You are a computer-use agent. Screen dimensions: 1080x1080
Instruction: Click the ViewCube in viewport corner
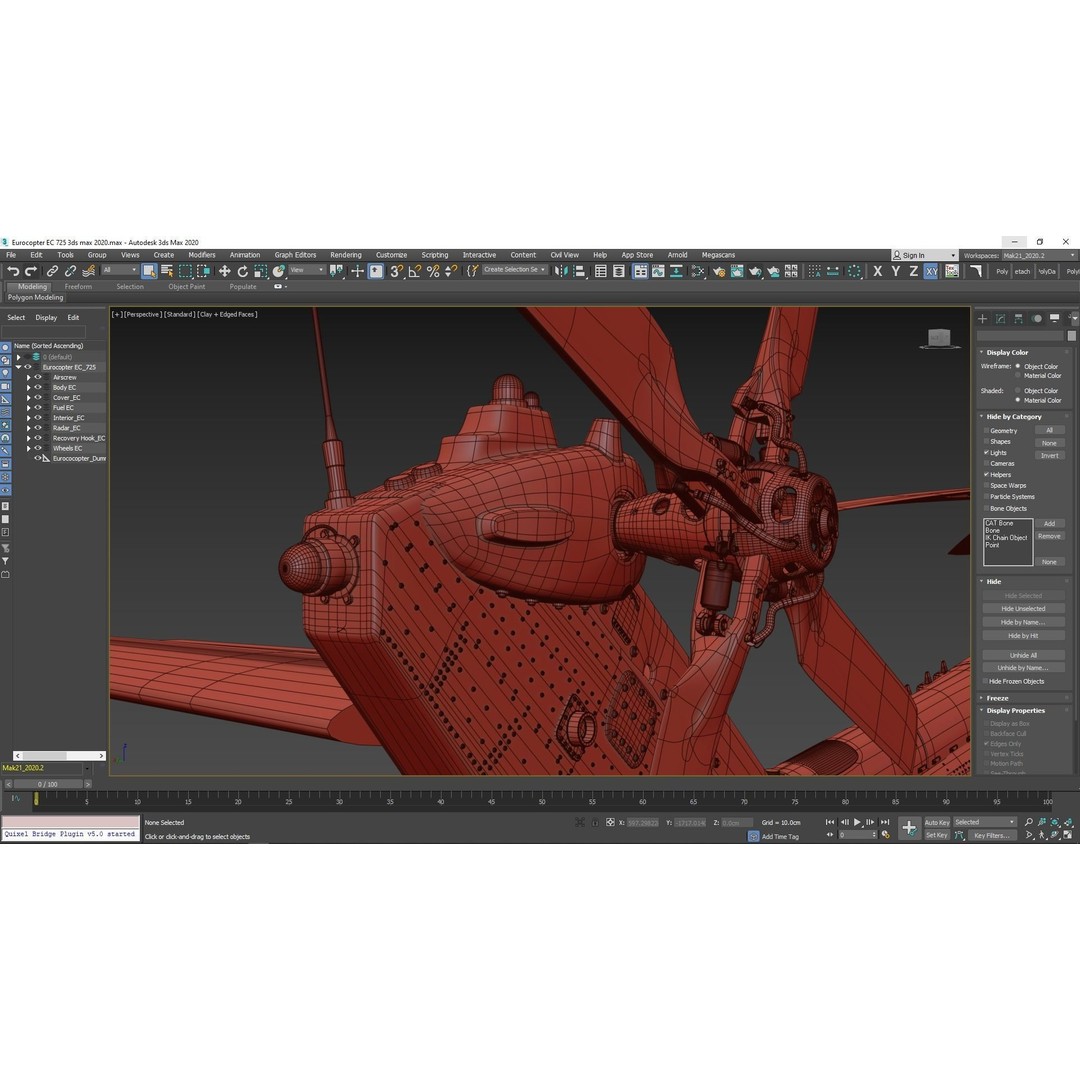939,338
